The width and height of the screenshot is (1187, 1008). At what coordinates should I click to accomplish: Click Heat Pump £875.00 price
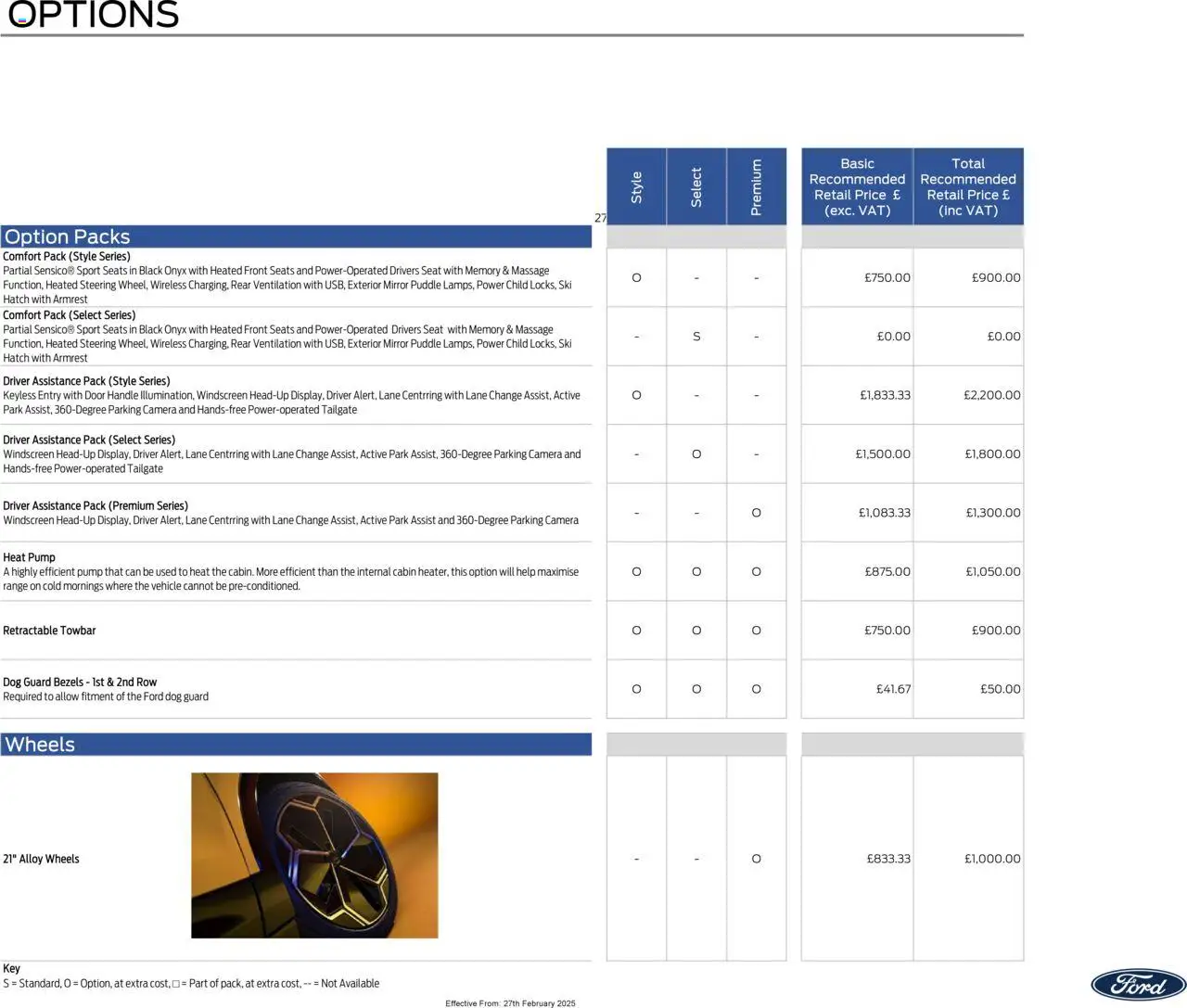887,572
